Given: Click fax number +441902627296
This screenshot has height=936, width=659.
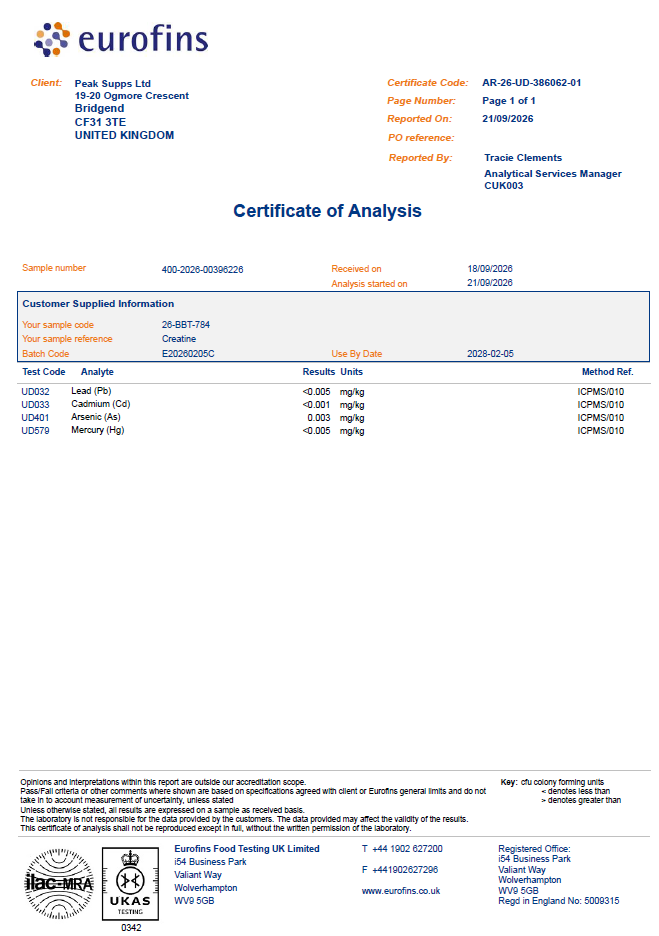Looking at the screenshot, I should 405,870.
